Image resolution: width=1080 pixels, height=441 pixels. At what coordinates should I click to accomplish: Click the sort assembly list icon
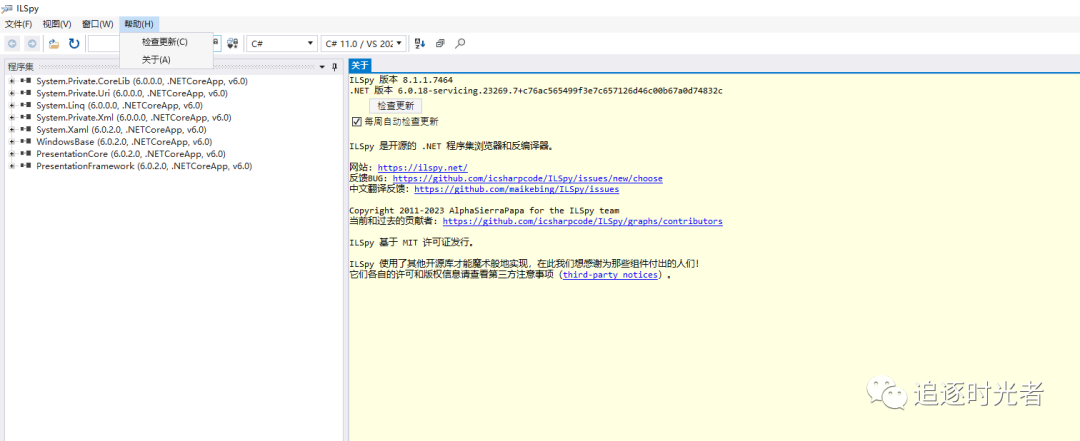tap(420, 44)
